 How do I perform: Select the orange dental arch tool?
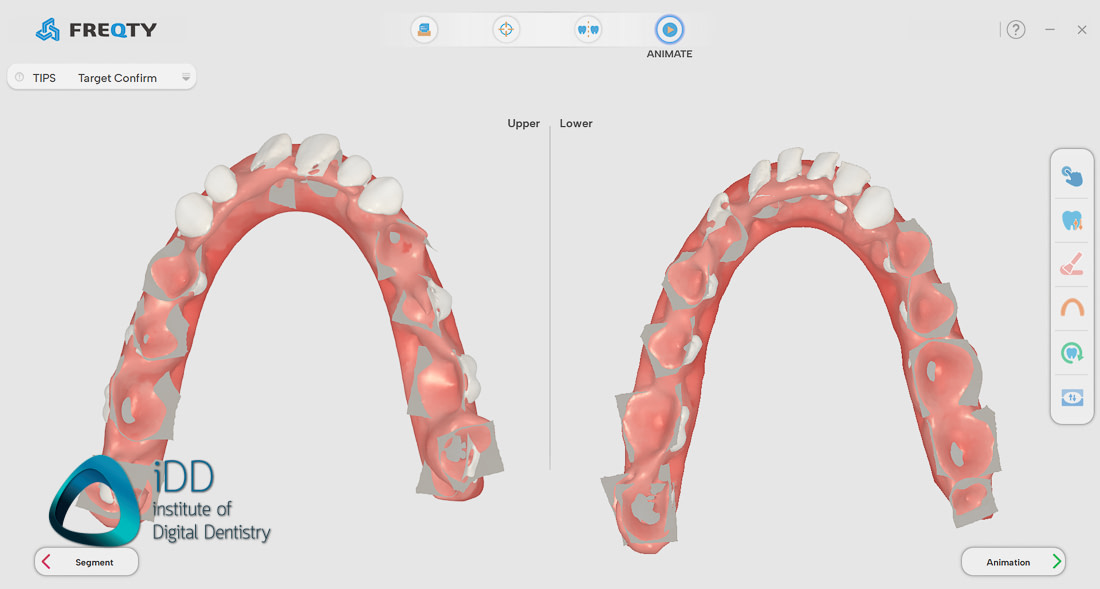coord(1072,309)
